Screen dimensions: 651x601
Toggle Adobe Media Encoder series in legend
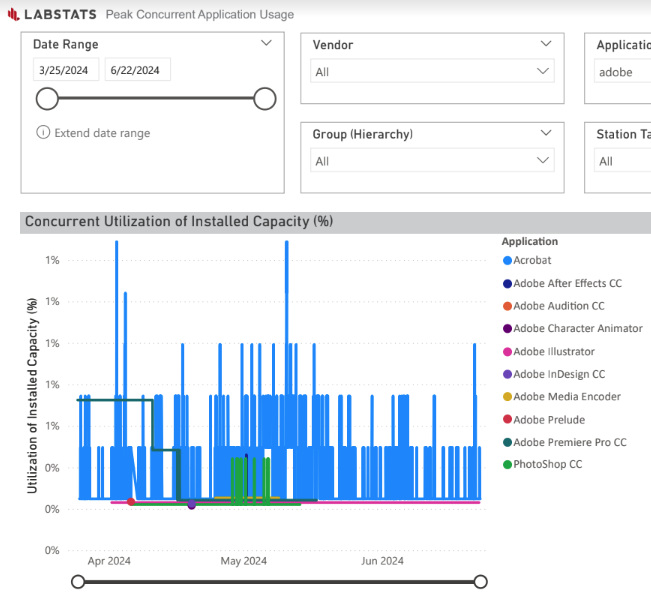coord(562,397)
